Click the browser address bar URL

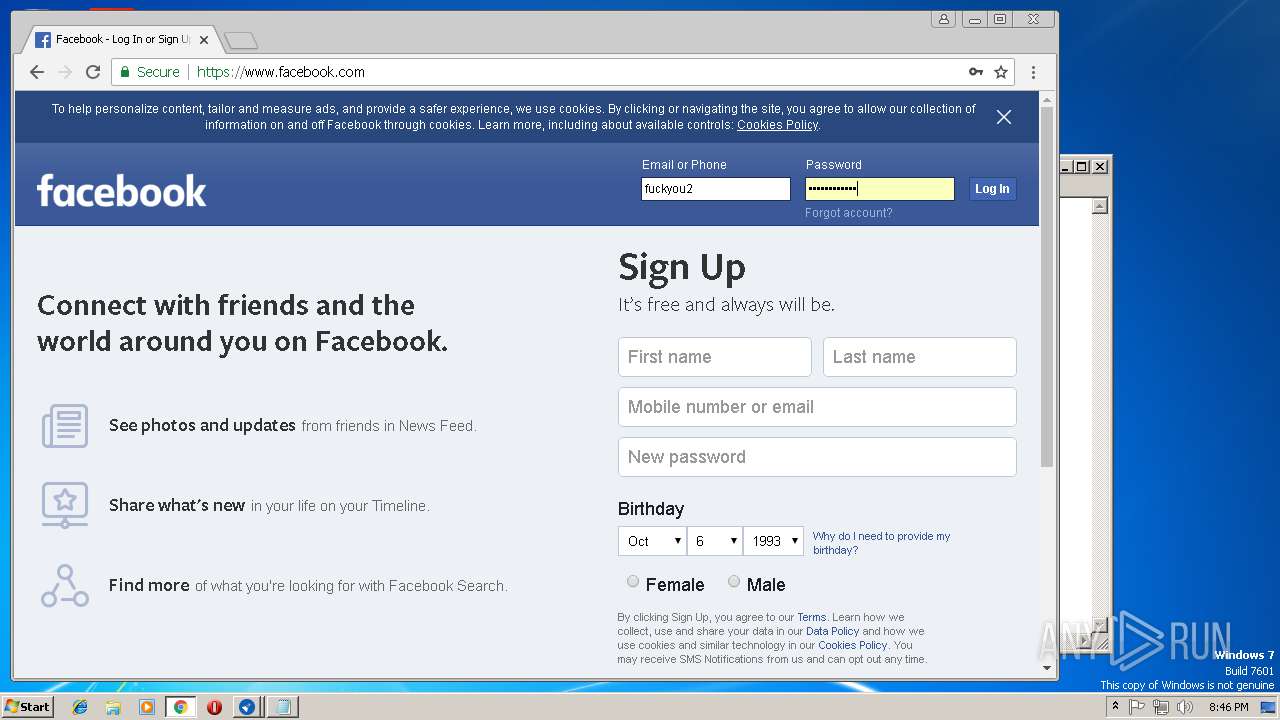click(x=281, y=72)
